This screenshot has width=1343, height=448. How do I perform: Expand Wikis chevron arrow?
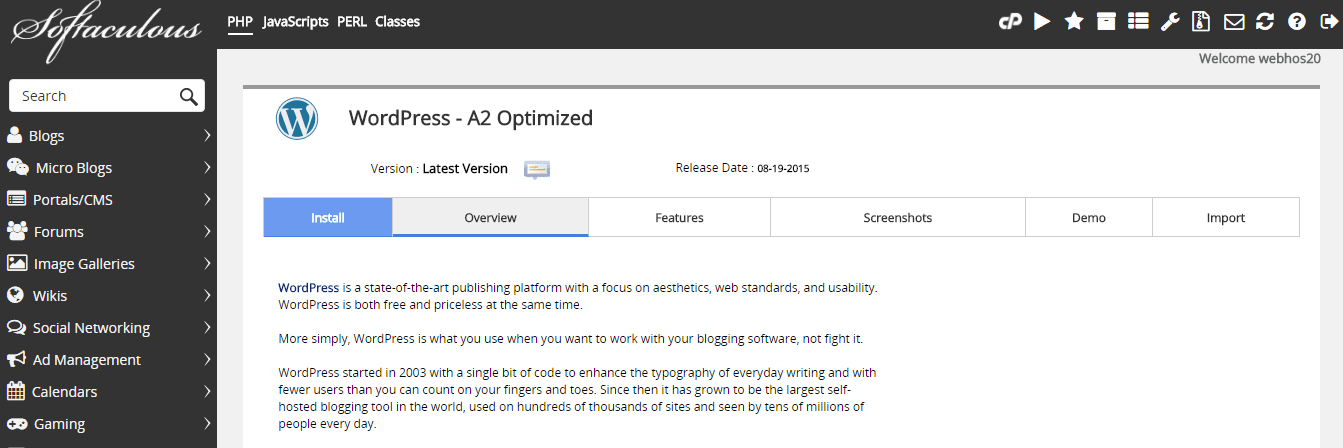207,296
